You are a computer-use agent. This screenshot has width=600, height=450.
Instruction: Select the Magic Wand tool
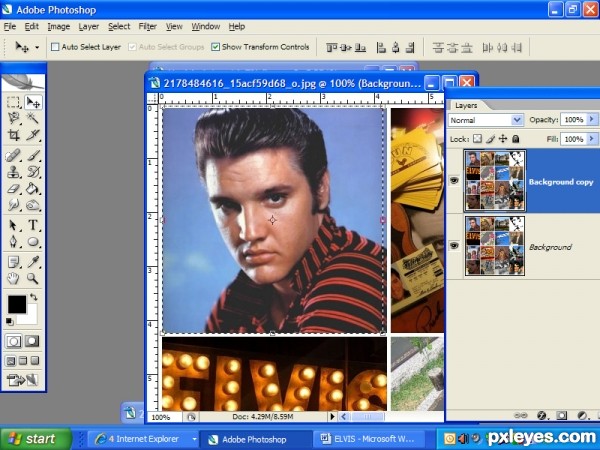pyautogui.click(x=33, y=118)
